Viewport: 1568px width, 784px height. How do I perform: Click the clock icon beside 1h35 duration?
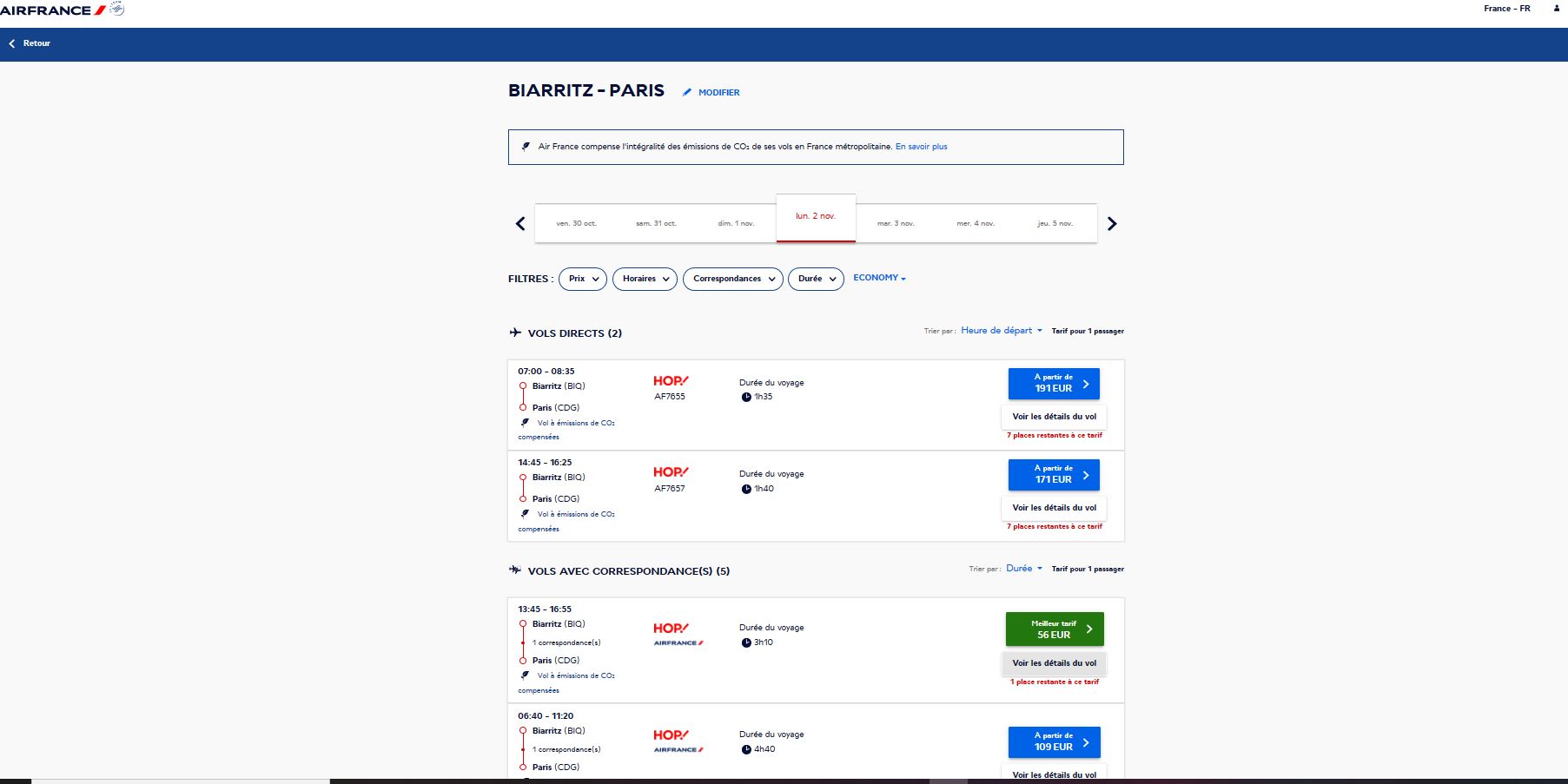[x=746, y=398]
